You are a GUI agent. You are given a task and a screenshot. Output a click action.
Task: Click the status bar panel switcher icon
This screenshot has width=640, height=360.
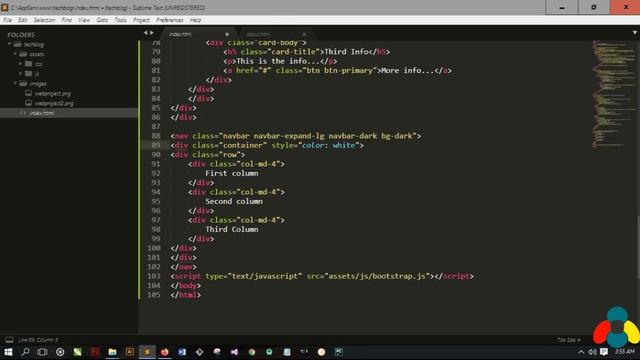coord(9,340)
